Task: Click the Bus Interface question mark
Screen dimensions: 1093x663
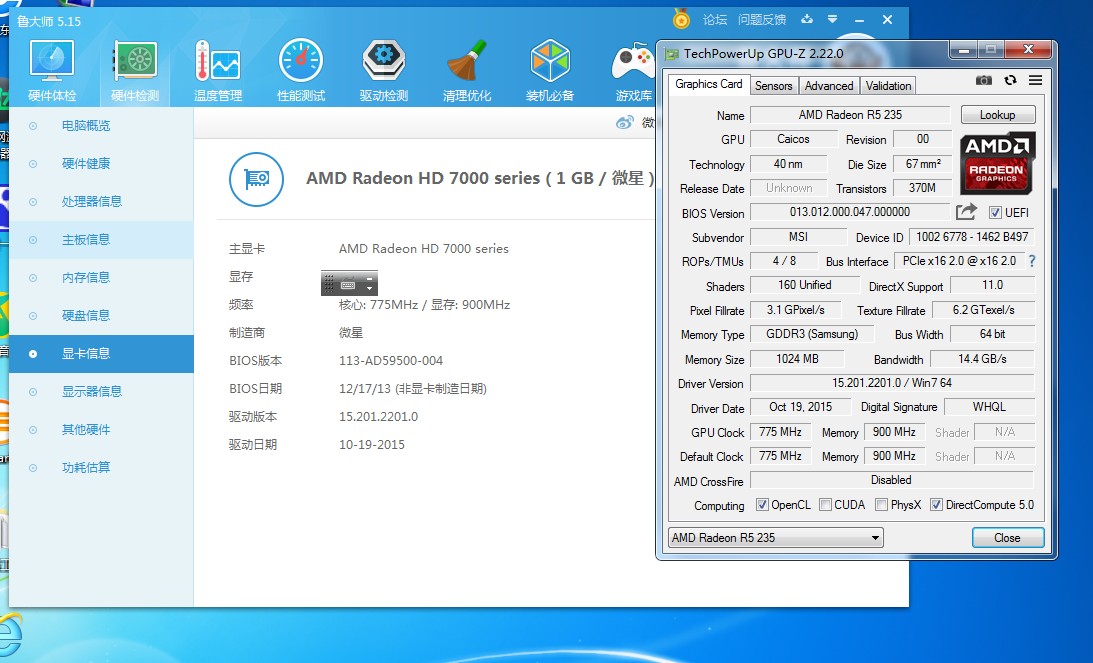Action: pyautogui.click(x=1032, y=261)
